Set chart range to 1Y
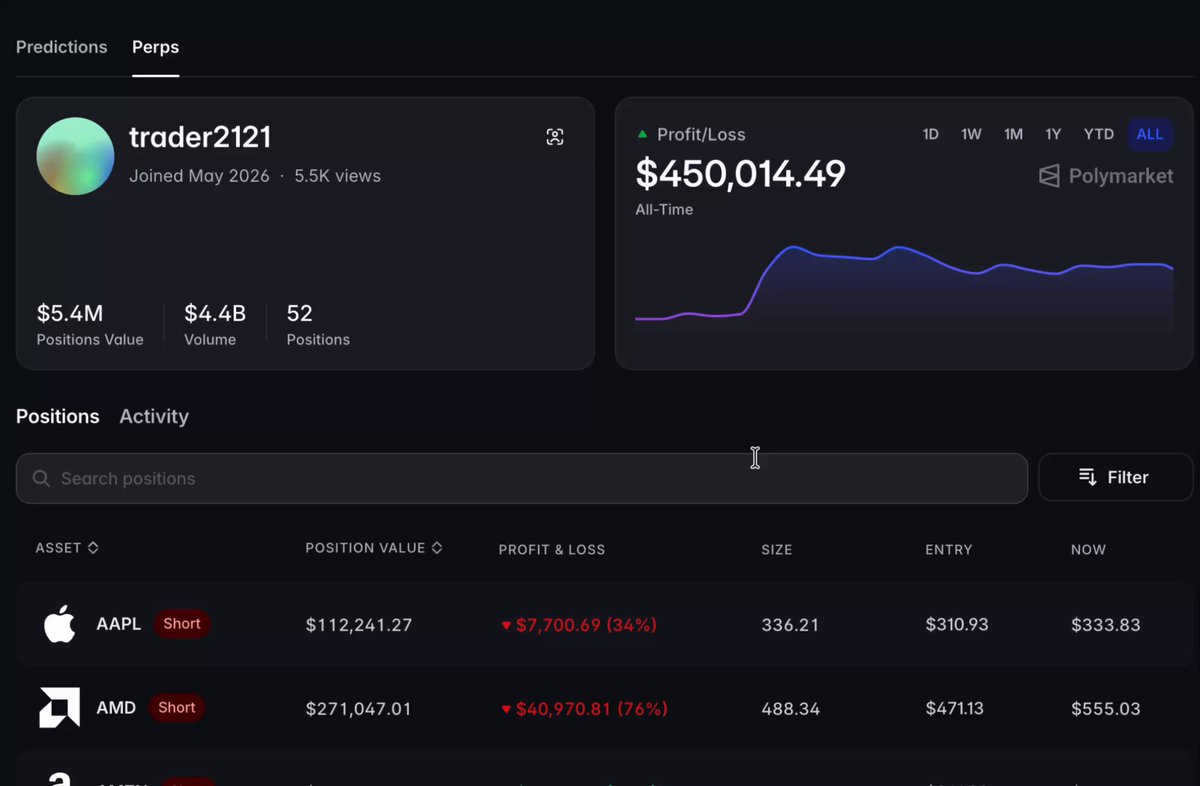The image size is (1200, 786). pyautogui.click(x=1053, y=134)
